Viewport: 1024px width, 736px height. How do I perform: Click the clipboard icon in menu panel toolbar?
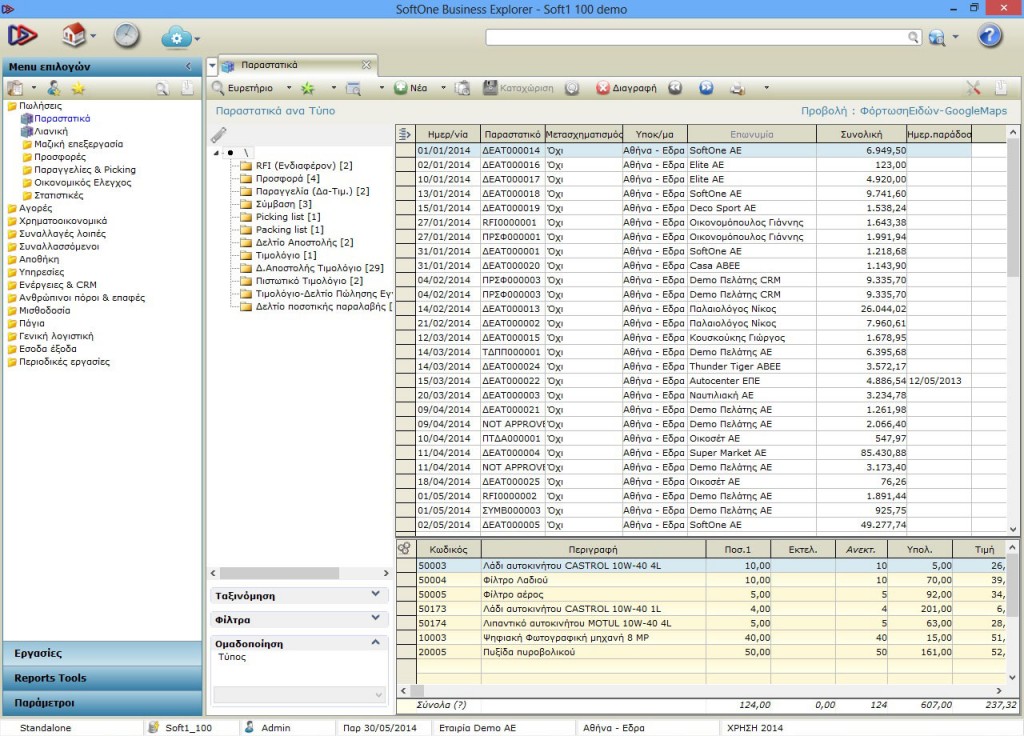pyautogui.click(x=14, y=88)
